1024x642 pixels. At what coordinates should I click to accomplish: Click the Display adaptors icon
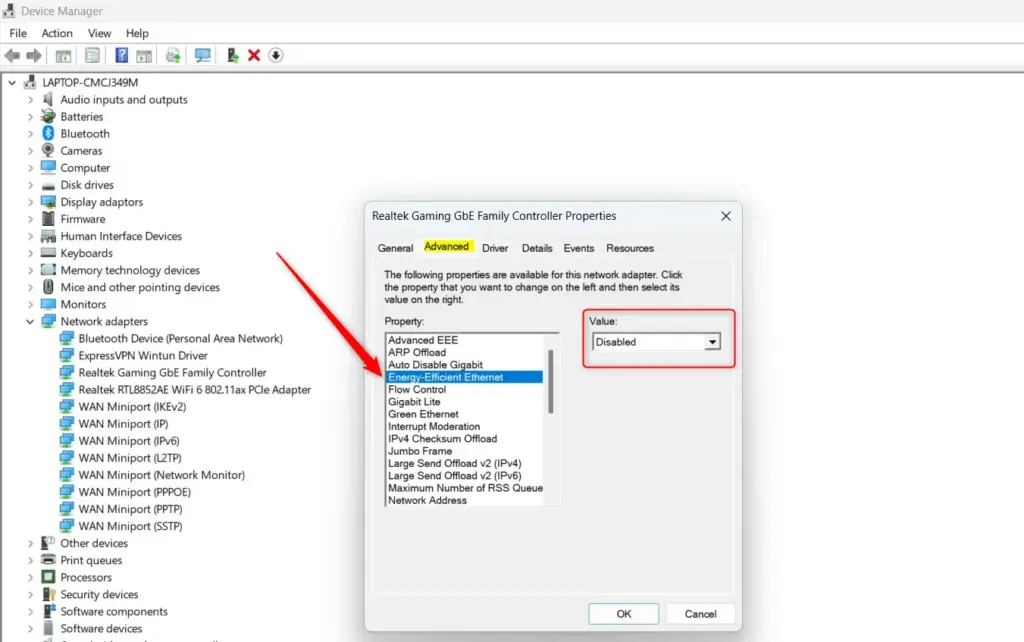point(48,202)
